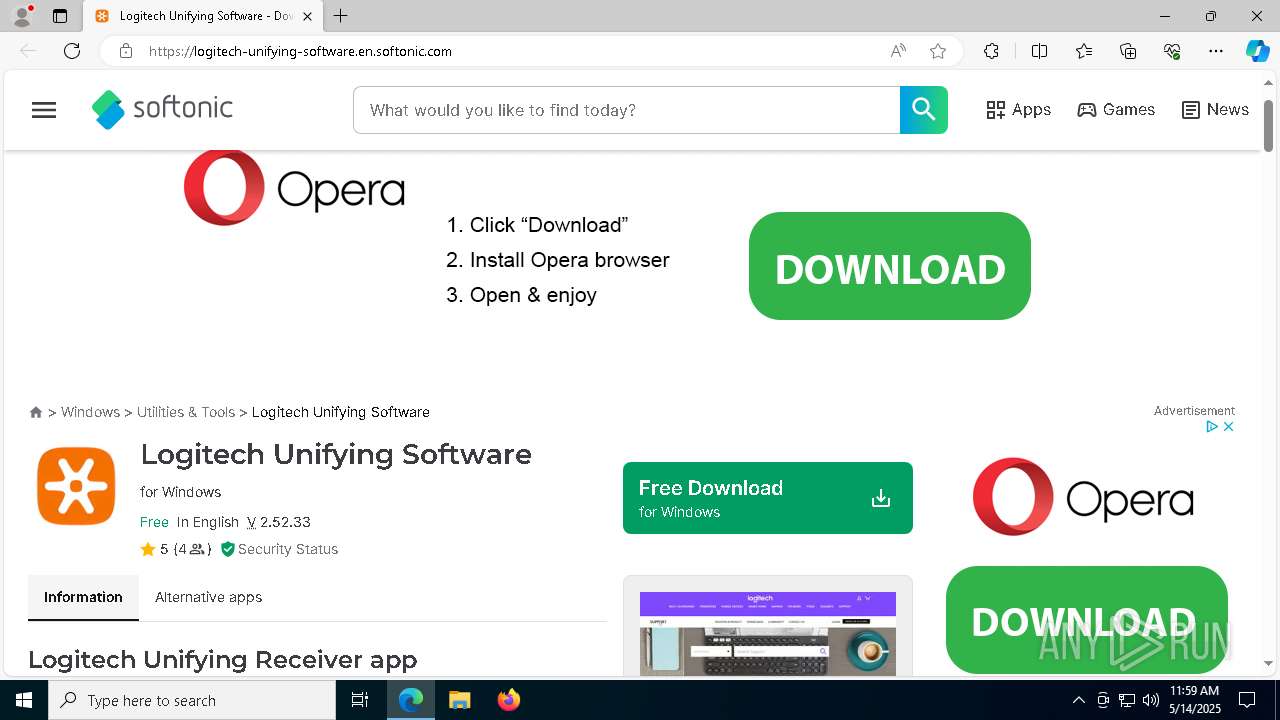Show hidden system tray icons
Viewport: 1280px width, 720px height.
click(x=1078, y=700)
